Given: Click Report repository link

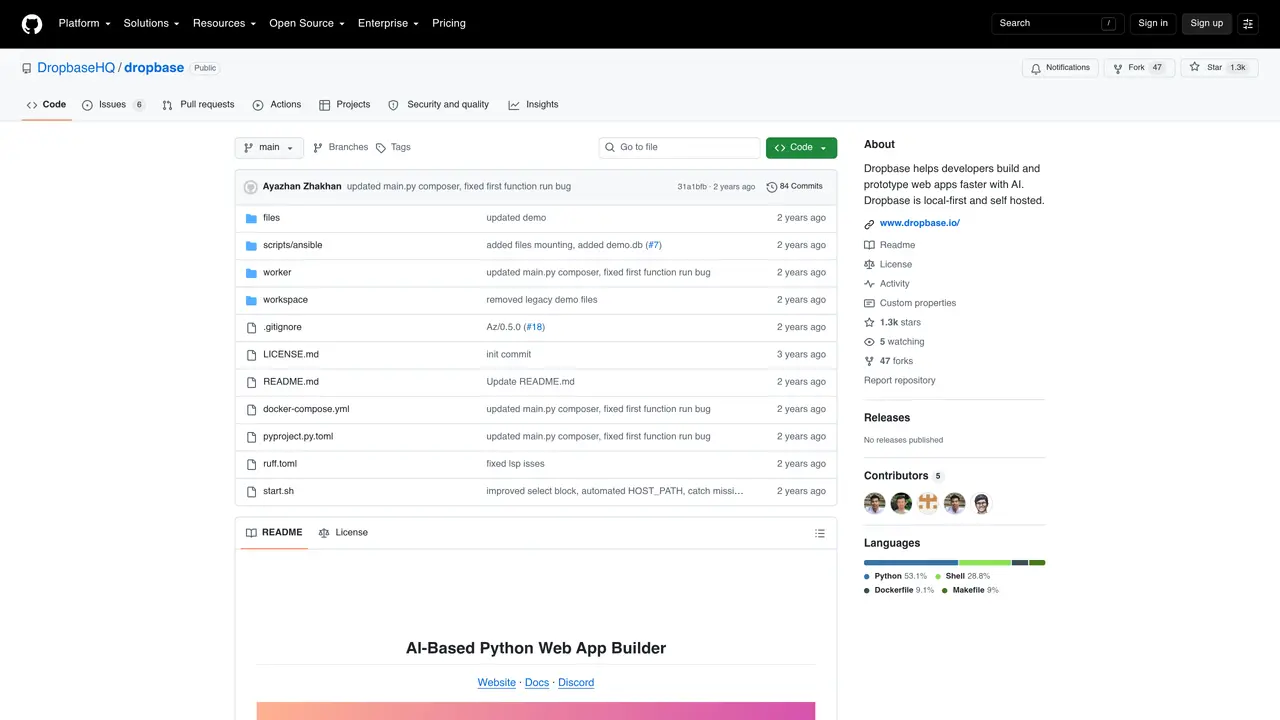Looking at the screenshot, I should click(900, 380).
